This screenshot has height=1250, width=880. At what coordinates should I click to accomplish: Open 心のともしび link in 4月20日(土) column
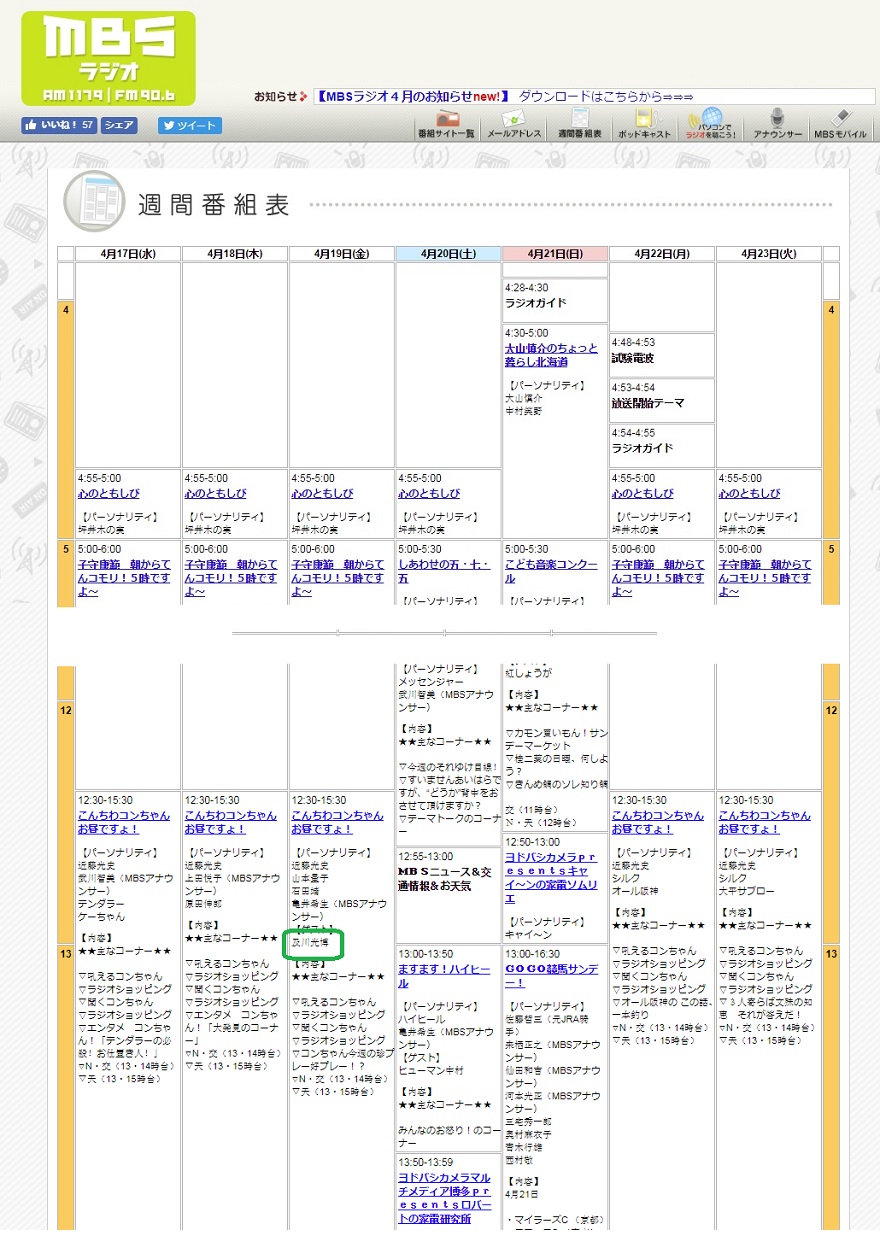[x=430, y=493]
